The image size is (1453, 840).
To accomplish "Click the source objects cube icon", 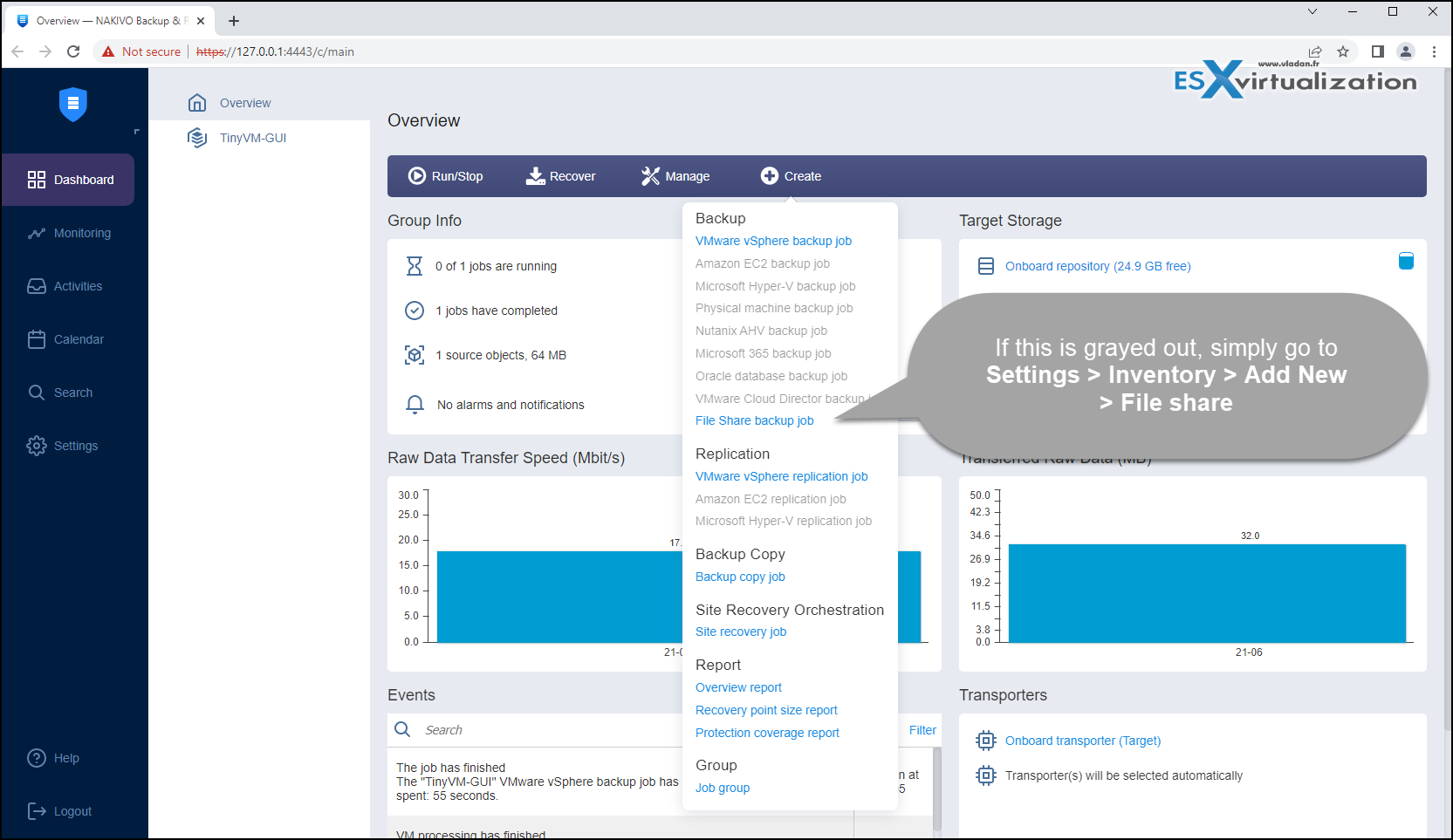I will pyautogui.click(x=415, y=355).
